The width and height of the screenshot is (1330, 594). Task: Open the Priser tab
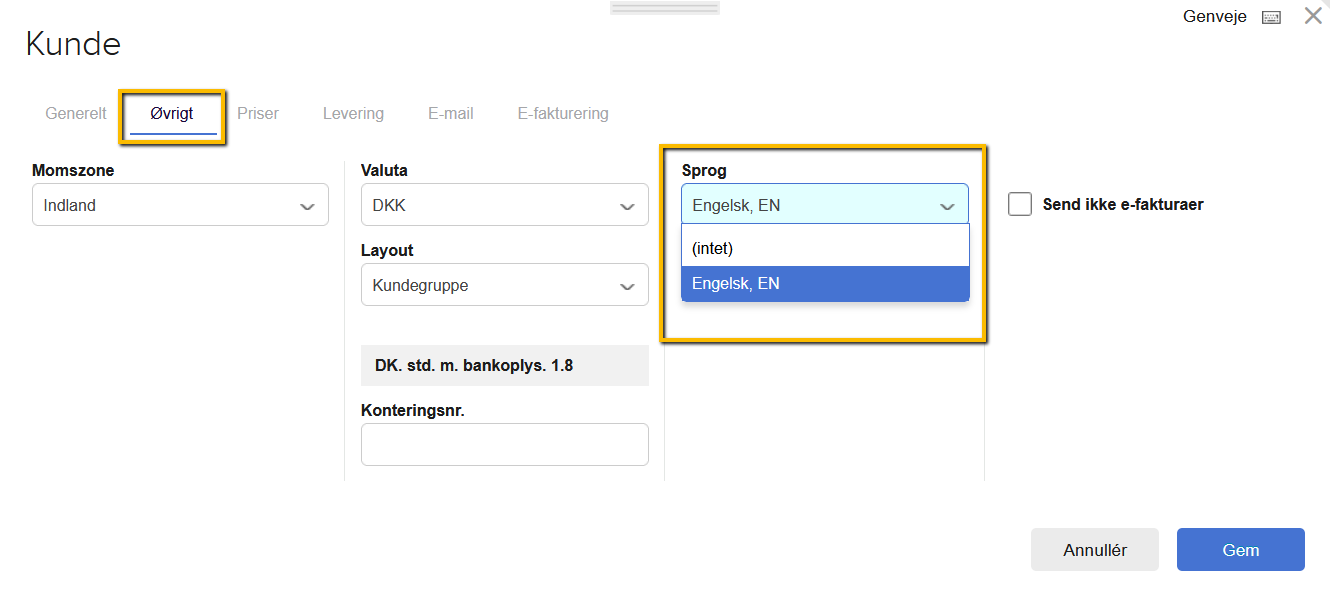point(257,113)
